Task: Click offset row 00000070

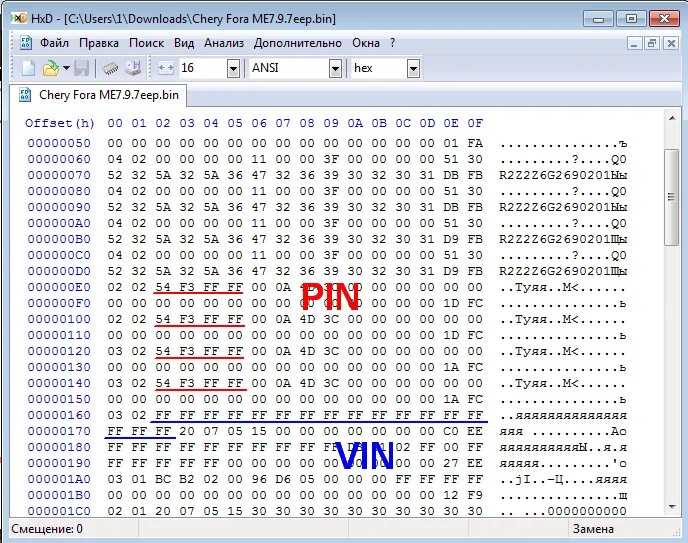Action: pos(59,175)
